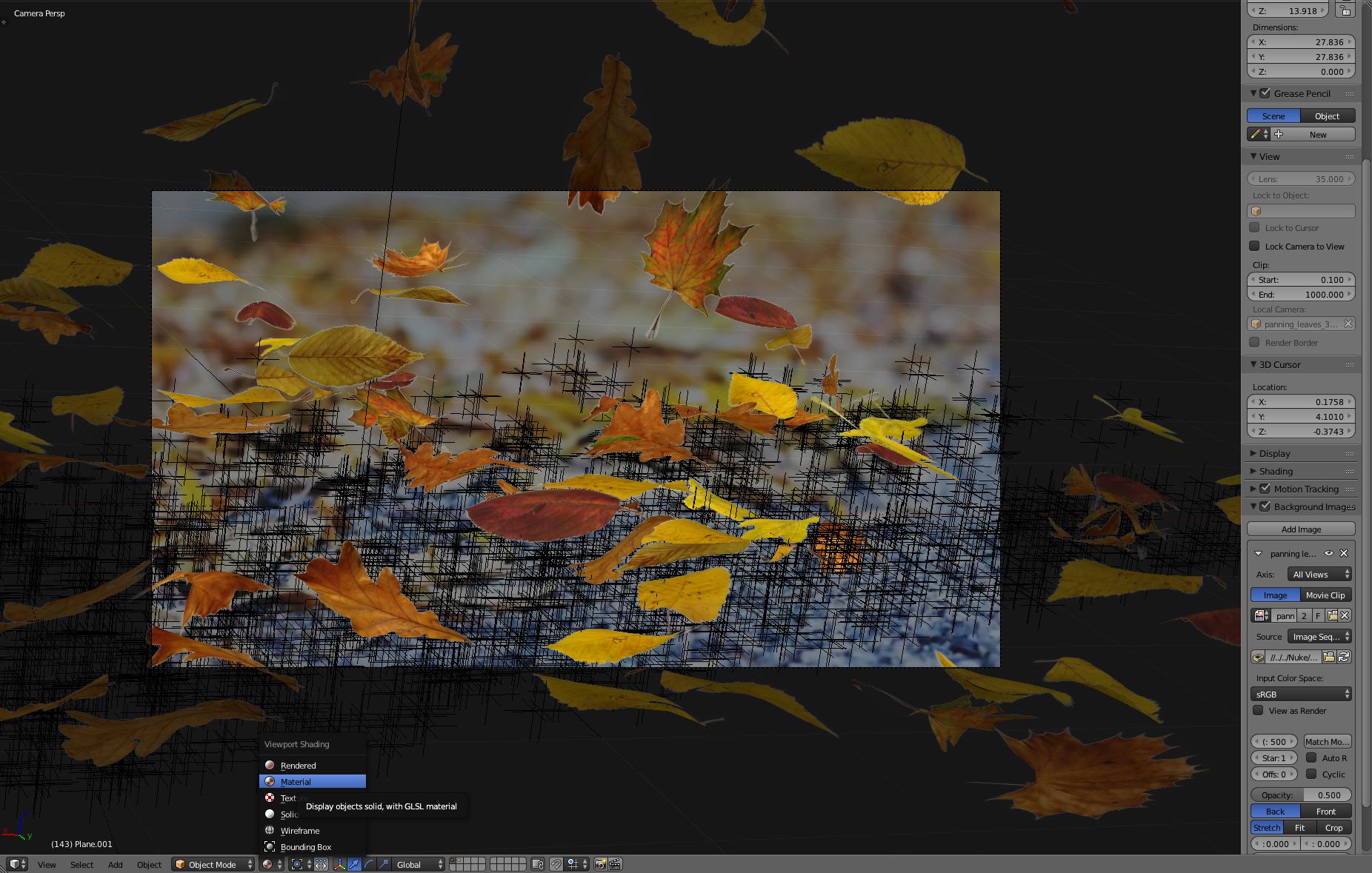Click the 3D Cursor X location field
Viewport: 1372px width, 873px height.
(1302, 401)
